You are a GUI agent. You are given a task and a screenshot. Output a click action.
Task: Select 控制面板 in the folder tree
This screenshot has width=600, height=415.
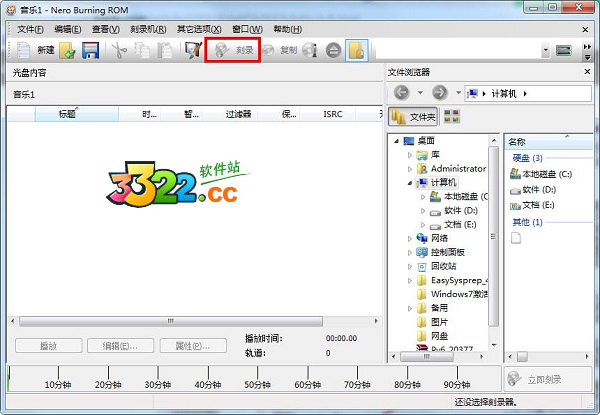point(447,252)
